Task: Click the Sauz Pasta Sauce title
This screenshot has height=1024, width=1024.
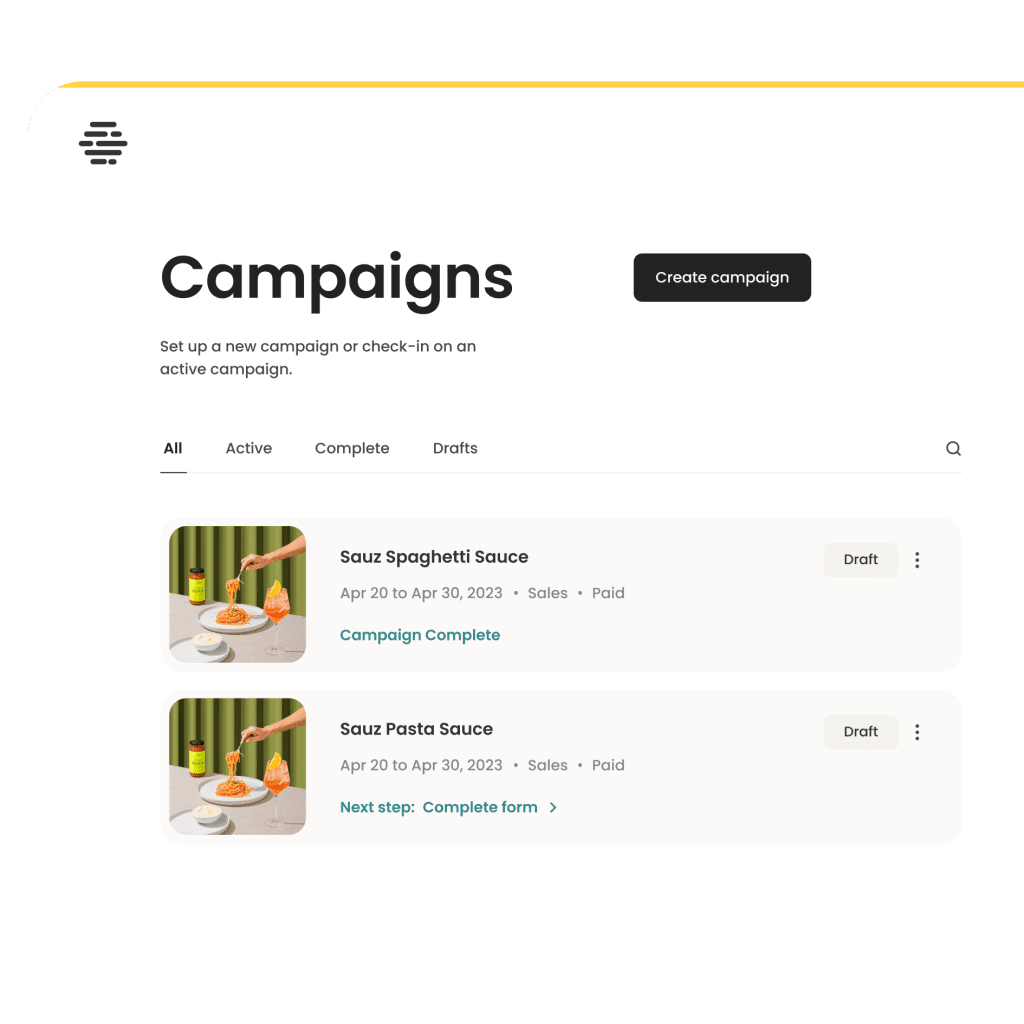Action: pos(416,729)
